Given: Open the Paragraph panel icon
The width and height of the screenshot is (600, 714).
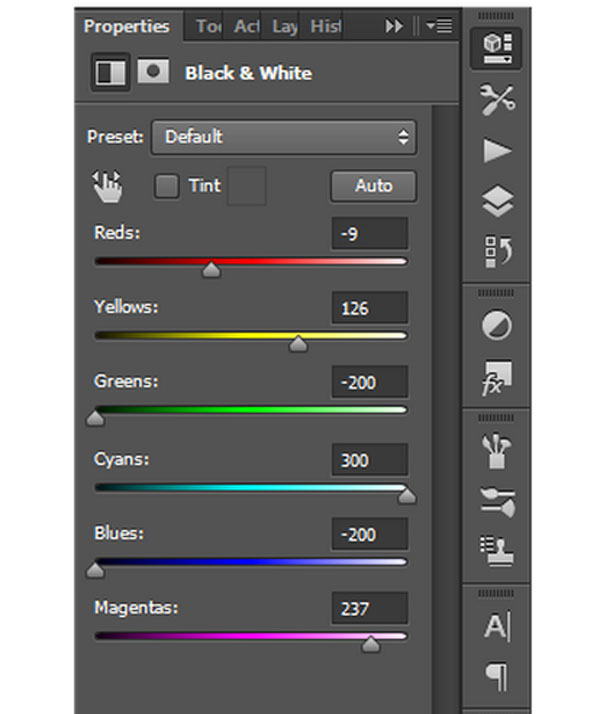Looking at the screenshot, I should tap(496, 677).
